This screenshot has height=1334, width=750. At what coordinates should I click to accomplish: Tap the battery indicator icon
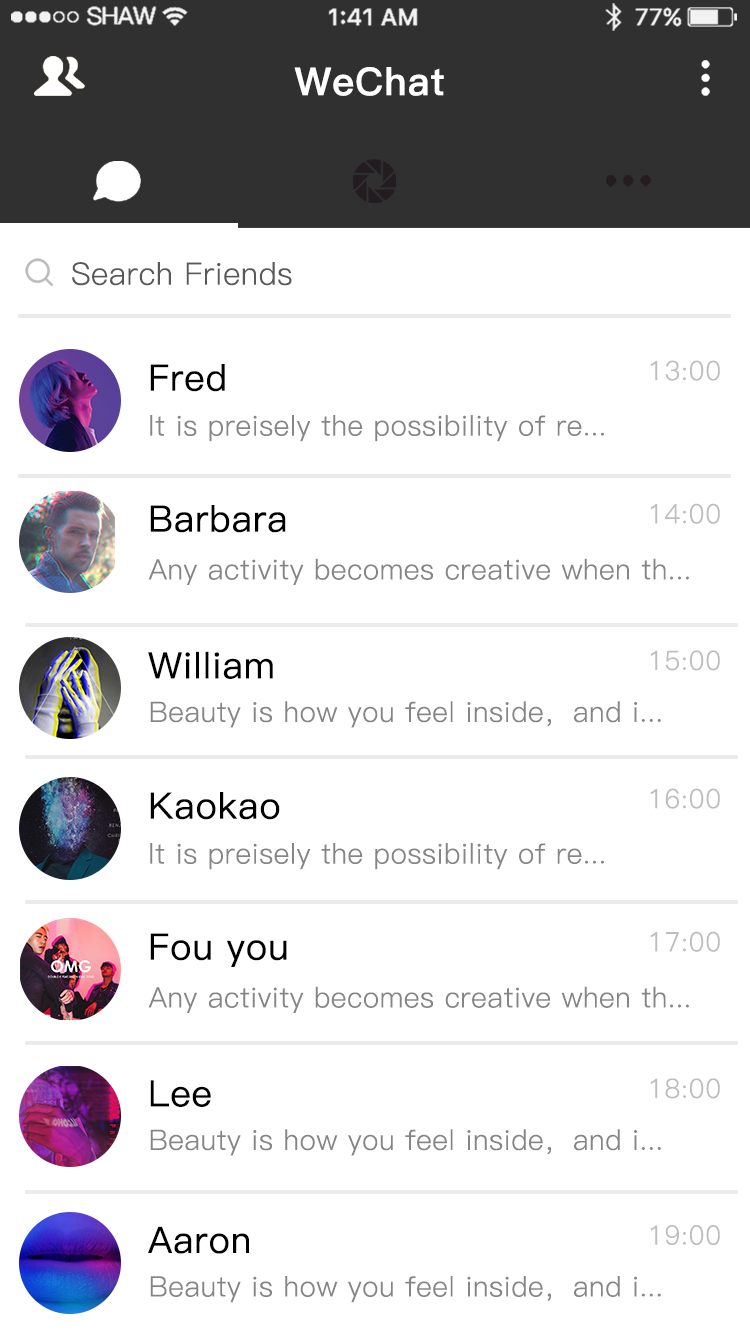coord(712,17)
